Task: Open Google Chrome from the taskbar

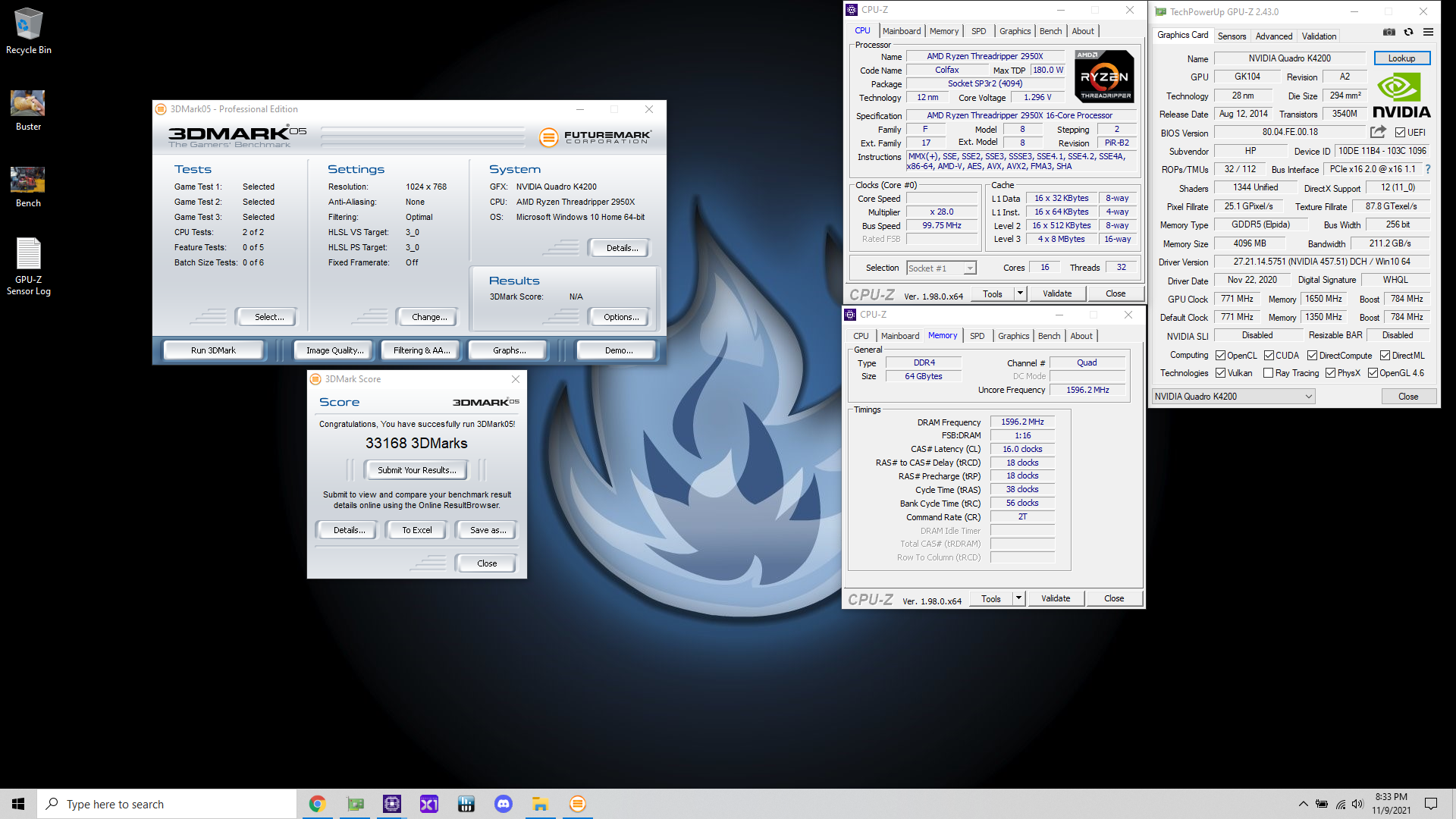Action: click(317, 804)
